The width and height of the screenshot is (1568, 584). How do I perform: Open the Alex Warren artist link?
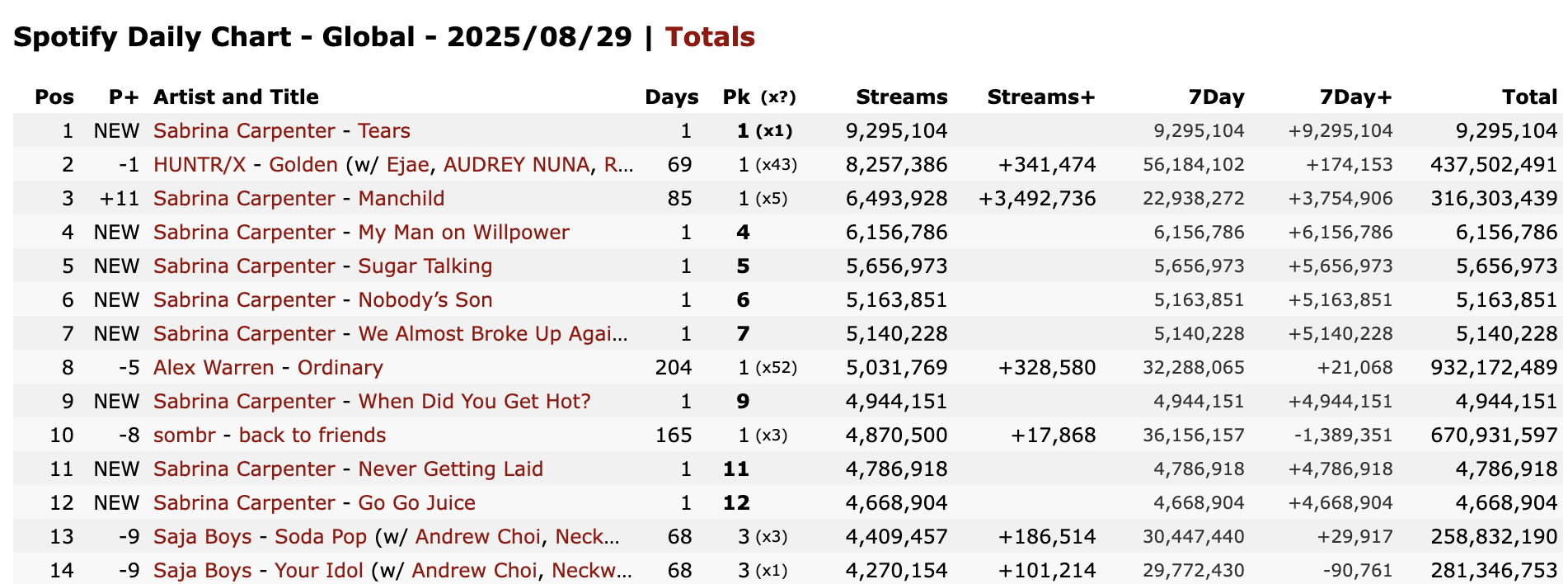[214, 368]
